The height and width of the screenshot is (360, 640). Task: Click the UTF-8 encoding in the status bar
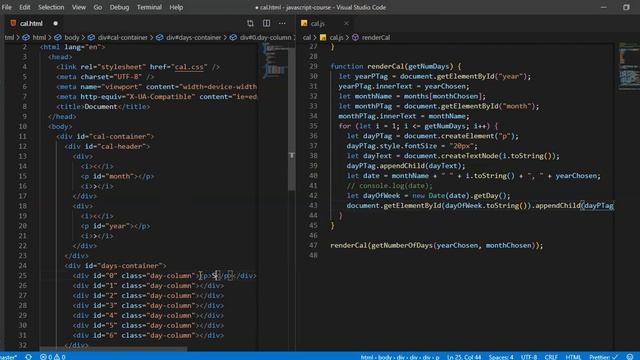(529, 357)
